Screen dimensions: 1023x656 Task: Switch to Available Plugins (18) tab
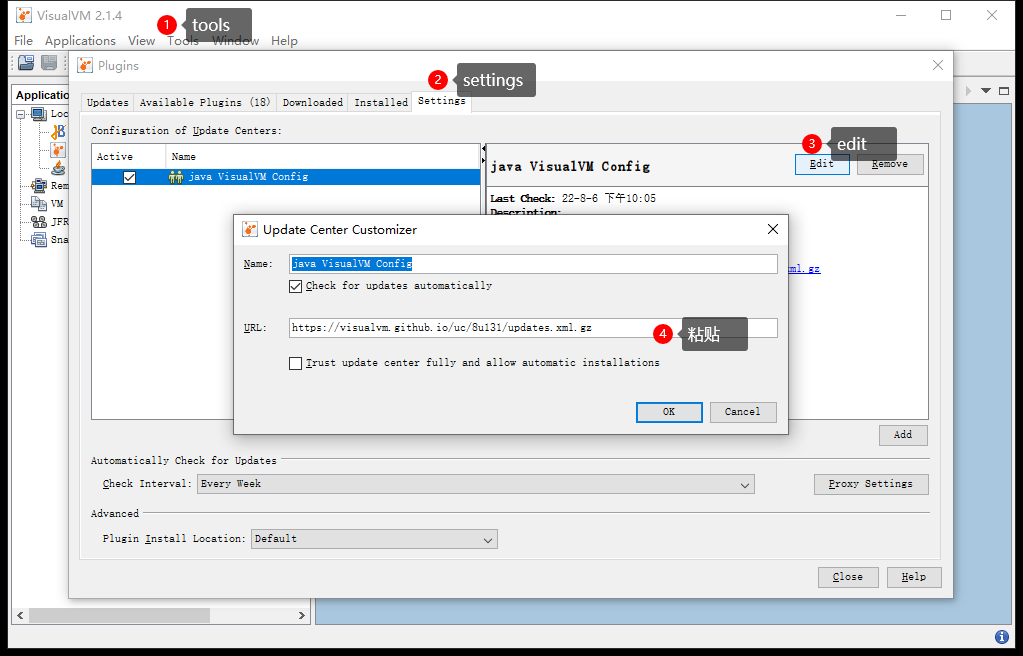tap(205, 102)
